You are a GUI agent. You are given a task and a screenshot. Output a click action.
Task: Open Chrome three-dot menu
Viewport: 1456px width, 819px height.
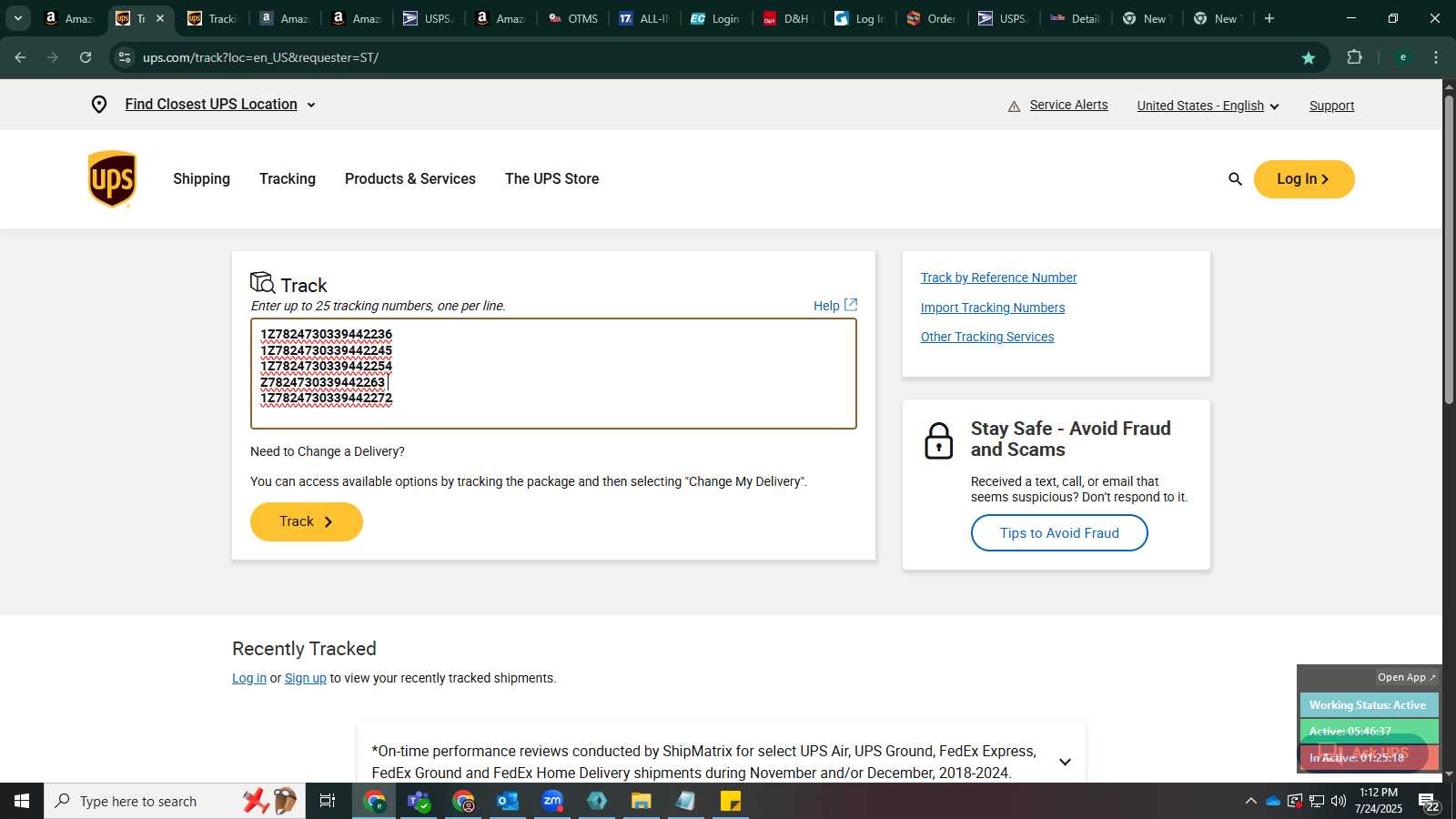click(x=1436, y=57)
